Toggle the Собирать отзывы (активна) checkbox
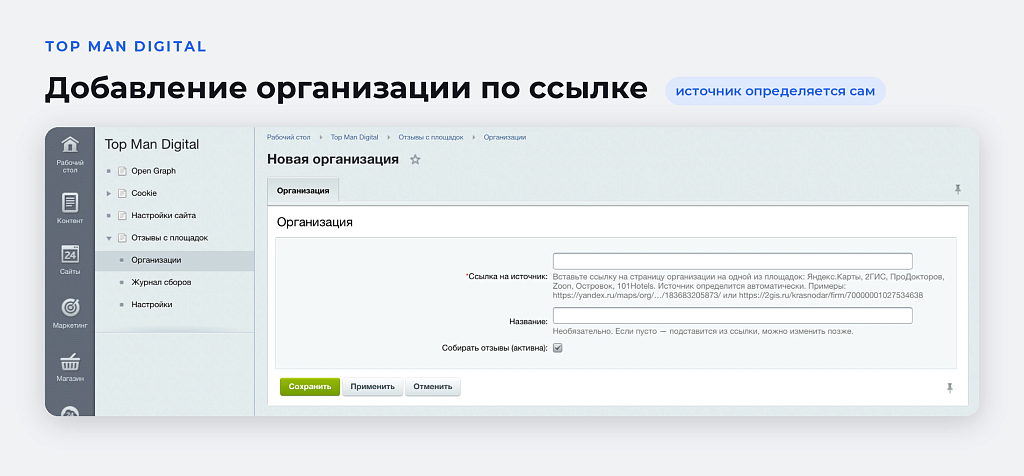The width and height of the screenshot is (1024, 476). [x=558, y=348]
